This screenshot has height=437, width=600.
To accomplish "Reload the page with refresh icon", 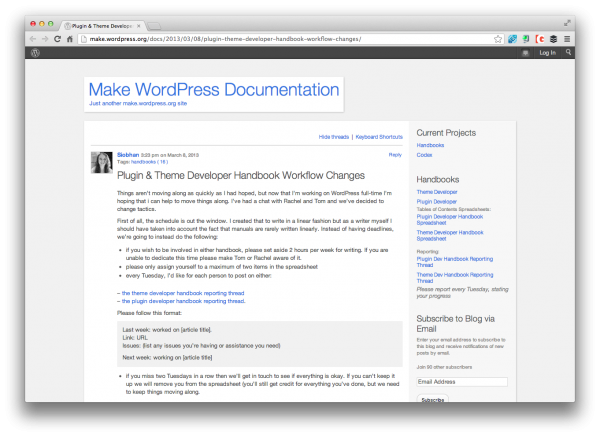I will pyautogui.click(x=57, y=39).
